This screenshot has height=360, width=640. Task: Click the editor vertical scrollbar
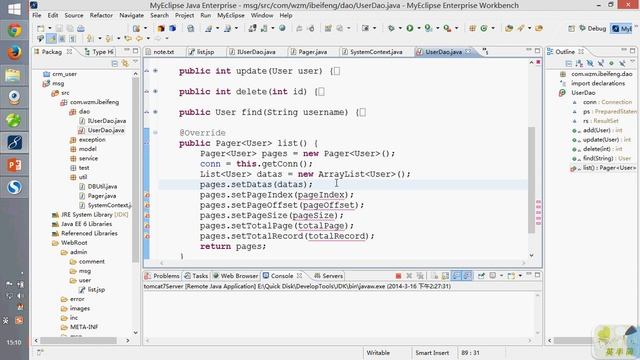click(531, 180)
